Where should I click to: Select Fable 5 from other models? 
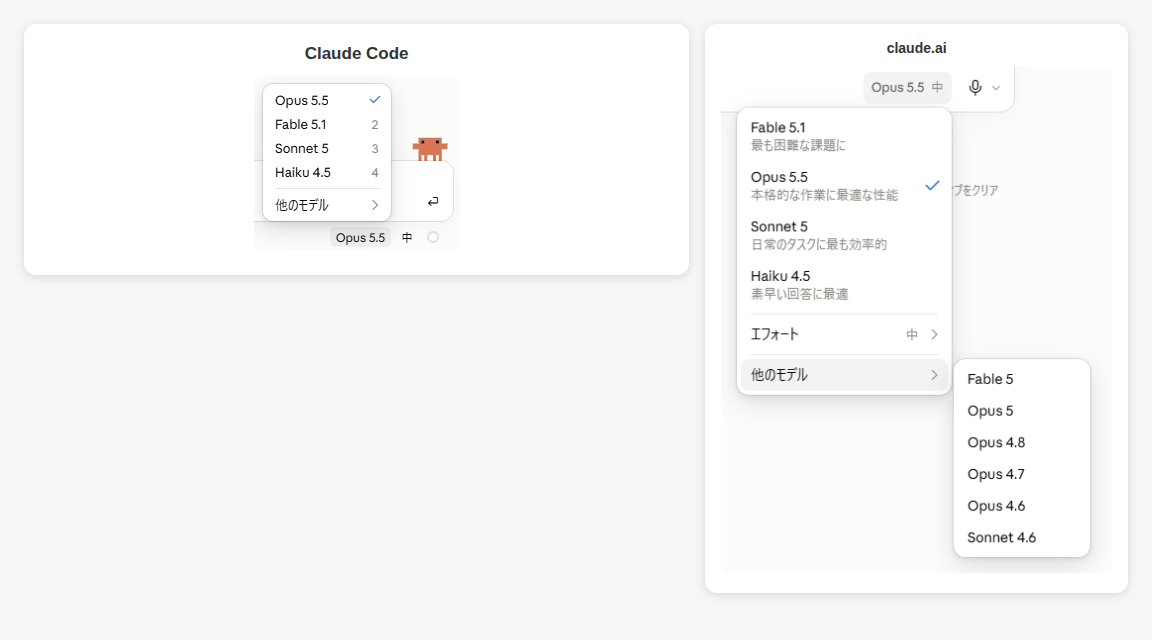pos(1021,379)
